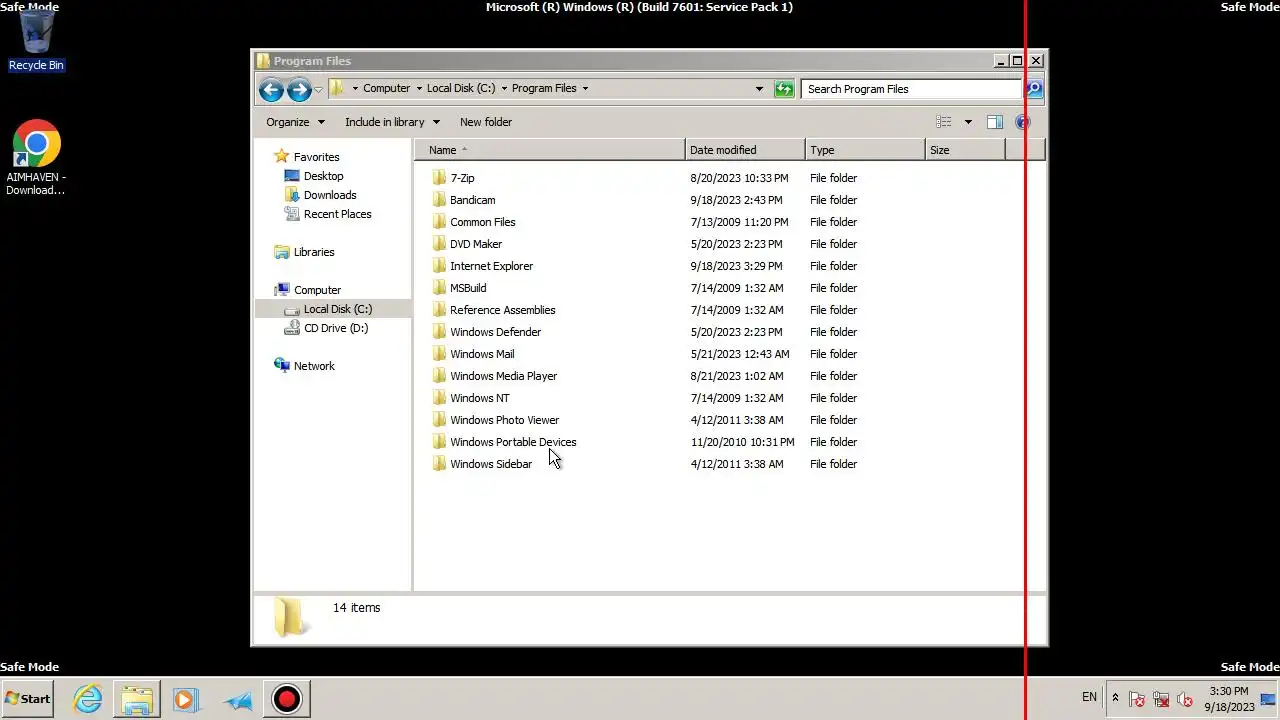Image resolution: width=1280 pixels, height=720 pixels.
Task: Expand the arrow after Program Files breadcrumb
Action: (x=585, y=88)
